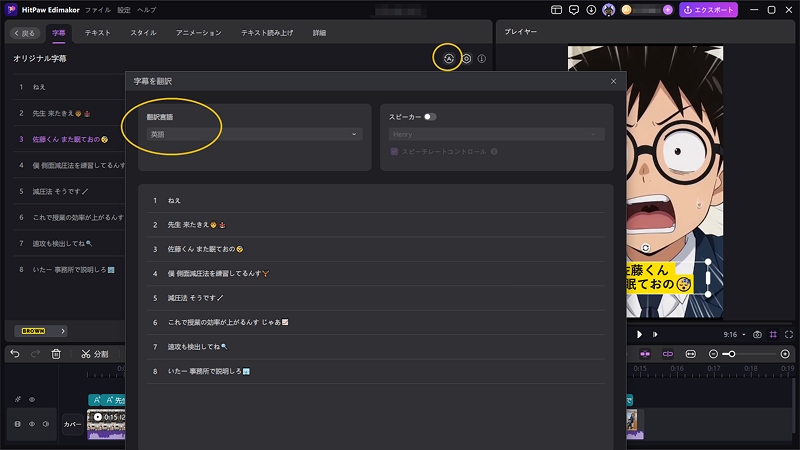Click the エクスポート export button

[x=708, y=10]
